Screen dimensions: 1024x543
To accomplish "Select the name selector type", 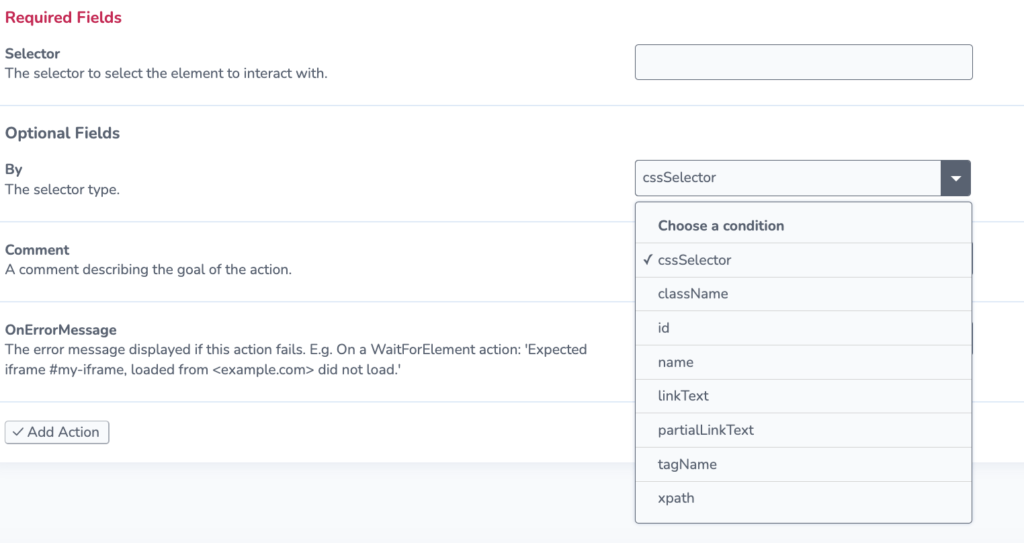I will click(803, 362).
